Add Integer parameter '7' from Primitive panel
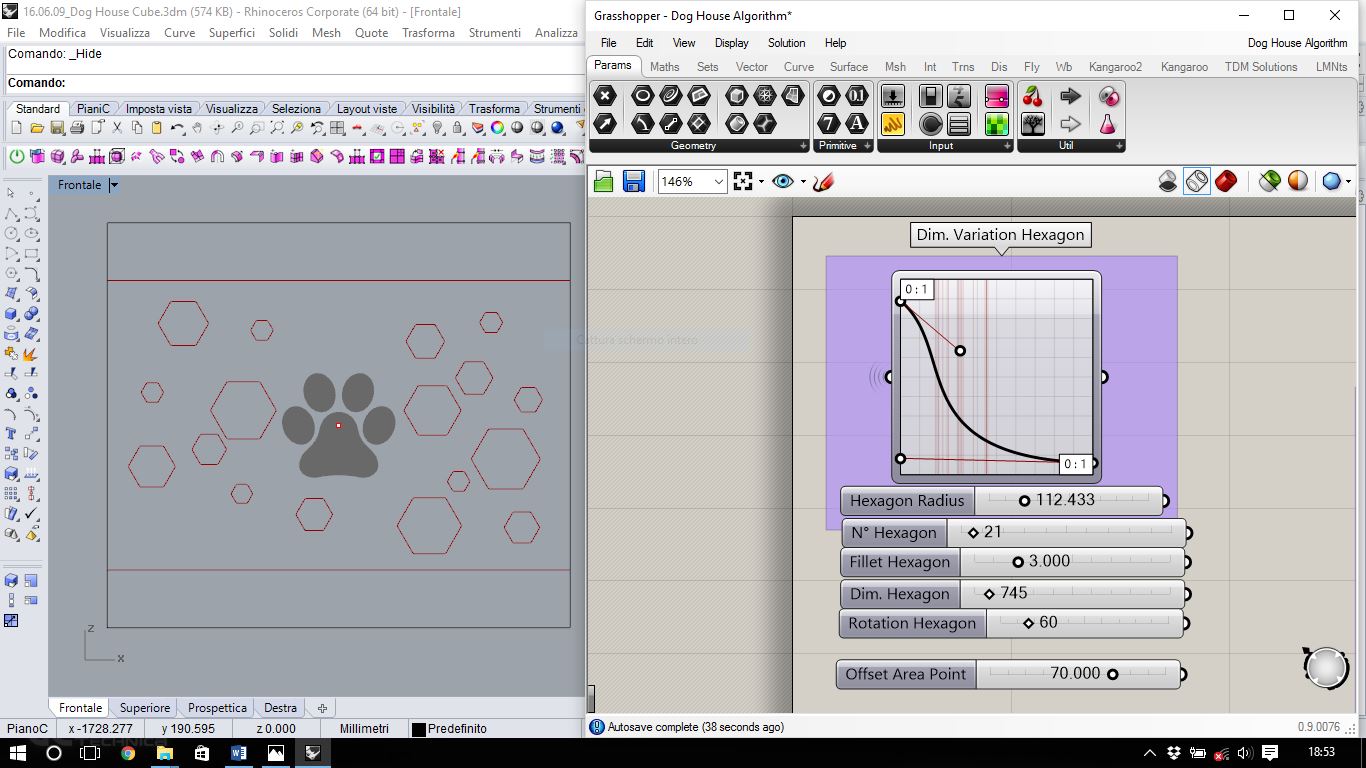1366x768 pixels. [x=829, y=124]
